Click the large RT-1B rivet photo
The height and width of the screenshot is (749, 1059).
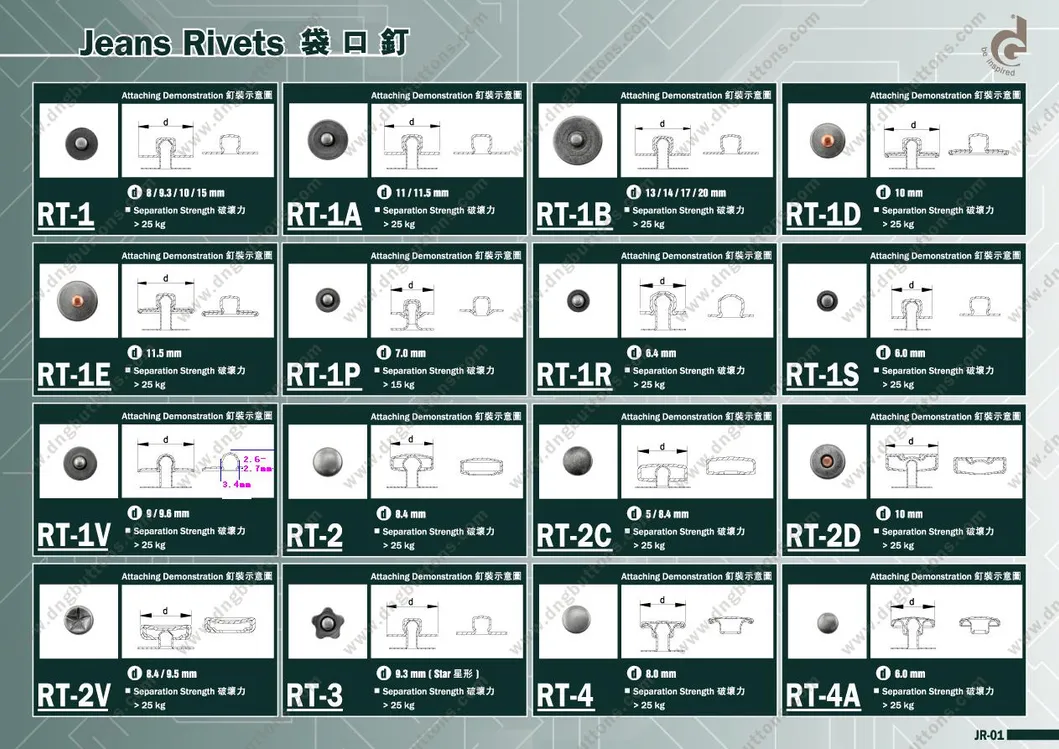click(x=578, y=140)
